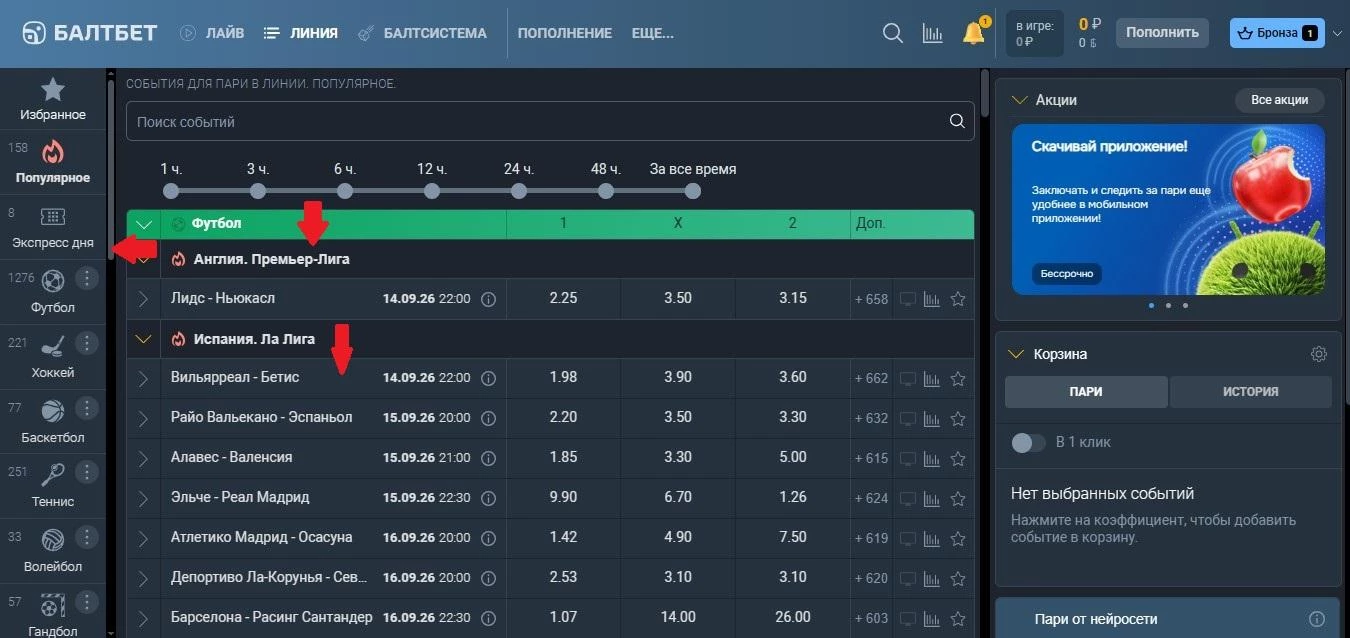
Task: Open the ЕЩЕ... menu
Action: tap(653, 33)
